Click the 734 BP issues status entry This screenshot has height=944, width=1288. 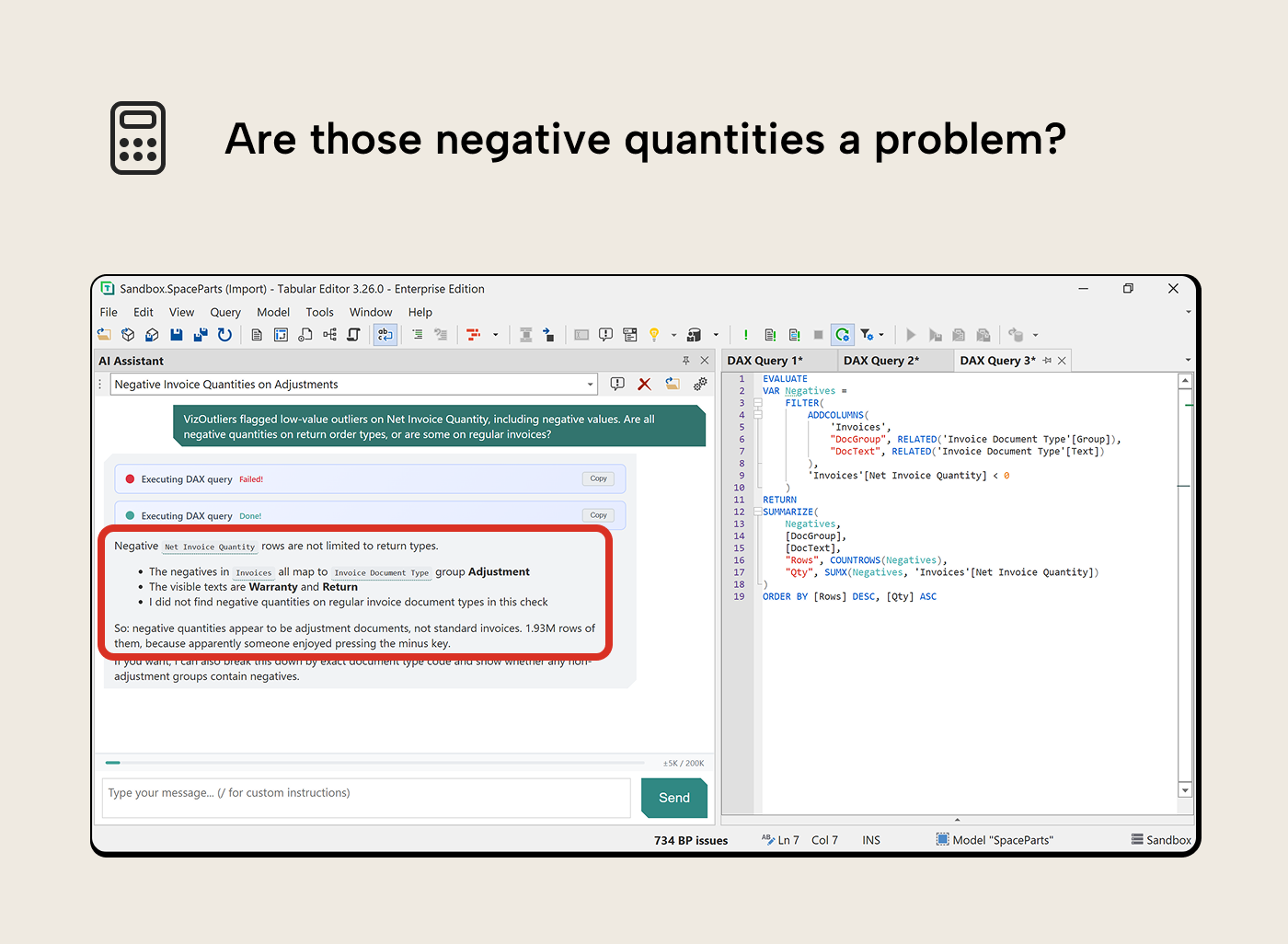691,840
